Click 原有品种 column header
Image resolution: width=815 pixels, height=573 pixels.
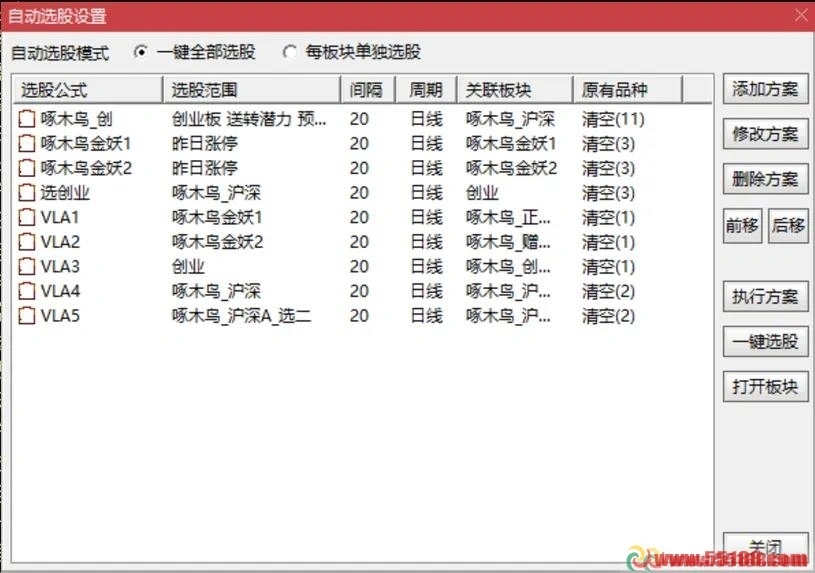pos(627,90)
